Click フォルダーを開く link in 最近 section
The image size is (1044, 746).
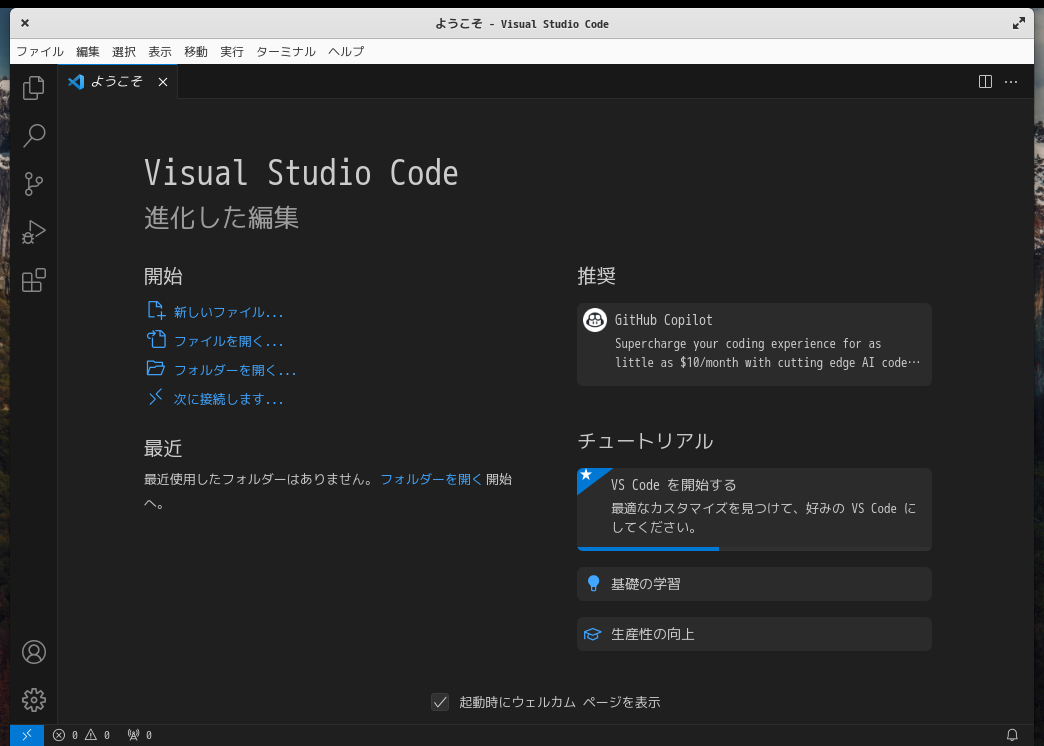431,479
